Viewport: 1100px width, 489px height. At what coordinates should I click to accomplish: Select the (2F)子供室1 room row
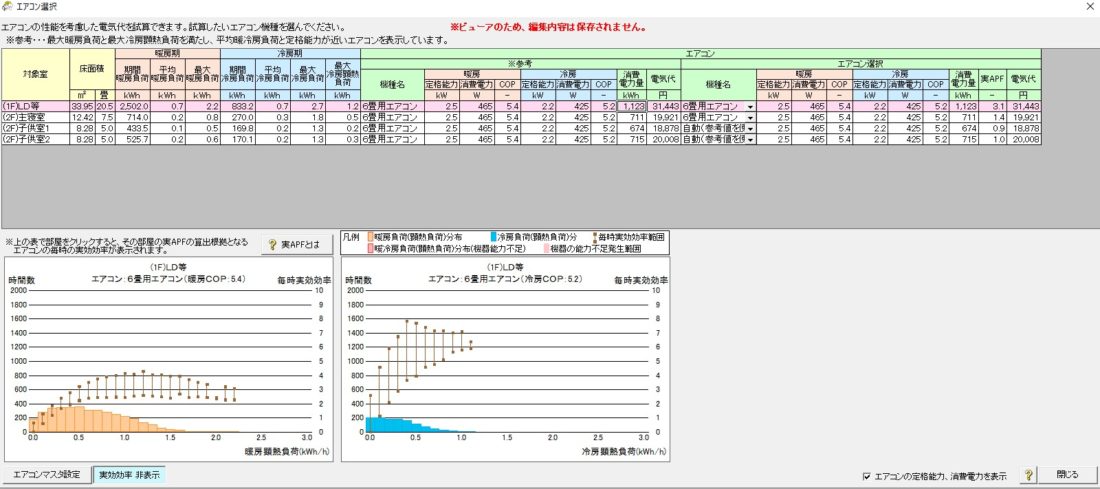click(x=521, y=128)
